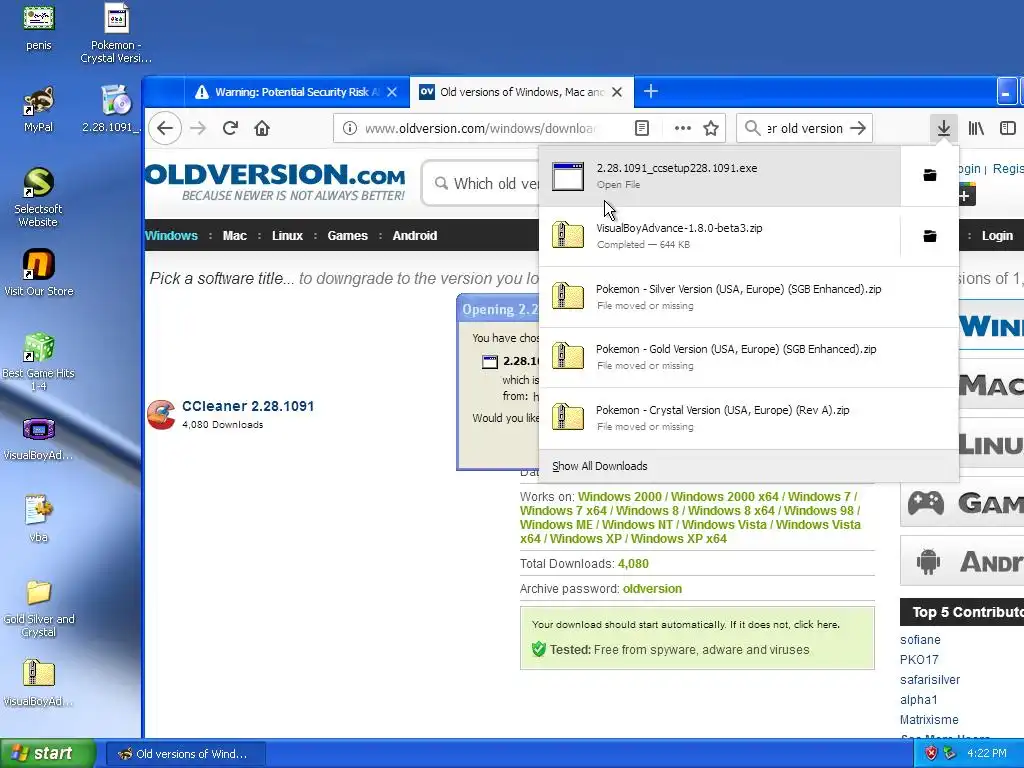Image resolution: width=1024 pixels, height=768 pixels.
Task: Open a new browser tab
Action: click(650, 91)
